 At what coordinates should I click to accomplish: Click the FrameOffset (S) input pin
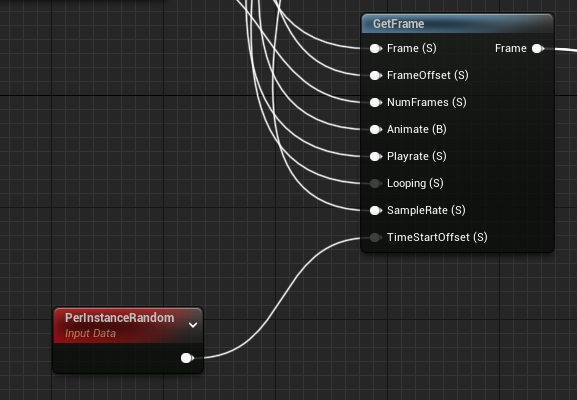click(375, 75)
